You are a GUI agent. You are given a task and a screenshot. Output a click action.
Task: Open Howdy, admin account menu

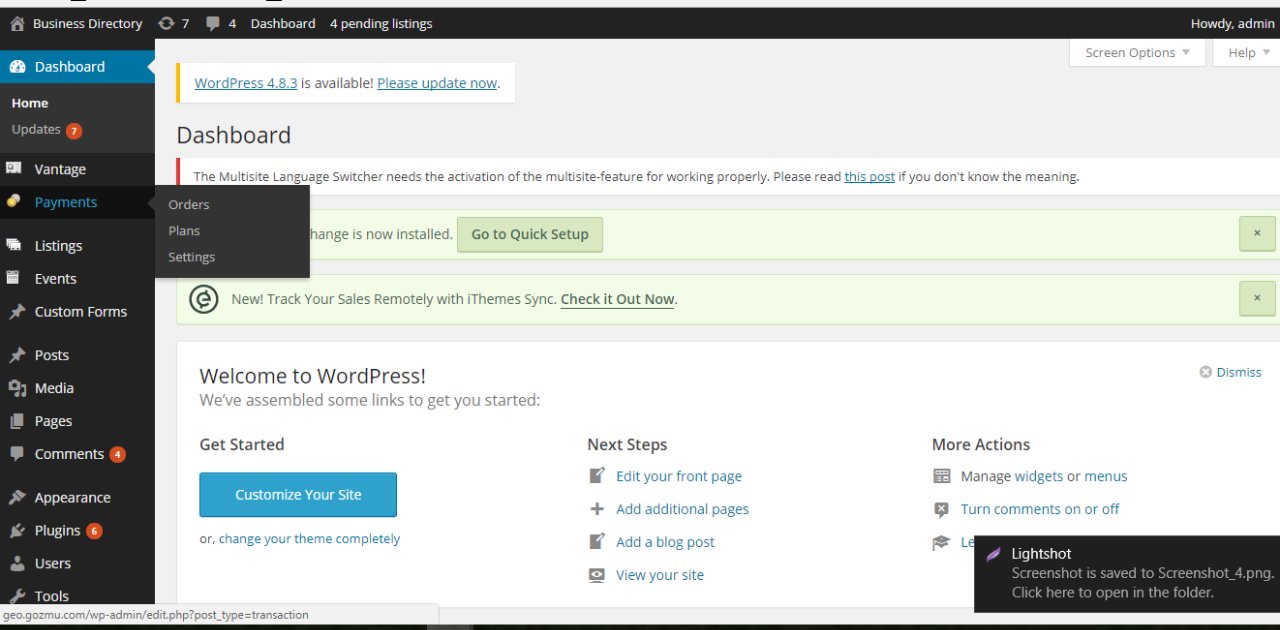1232,24
